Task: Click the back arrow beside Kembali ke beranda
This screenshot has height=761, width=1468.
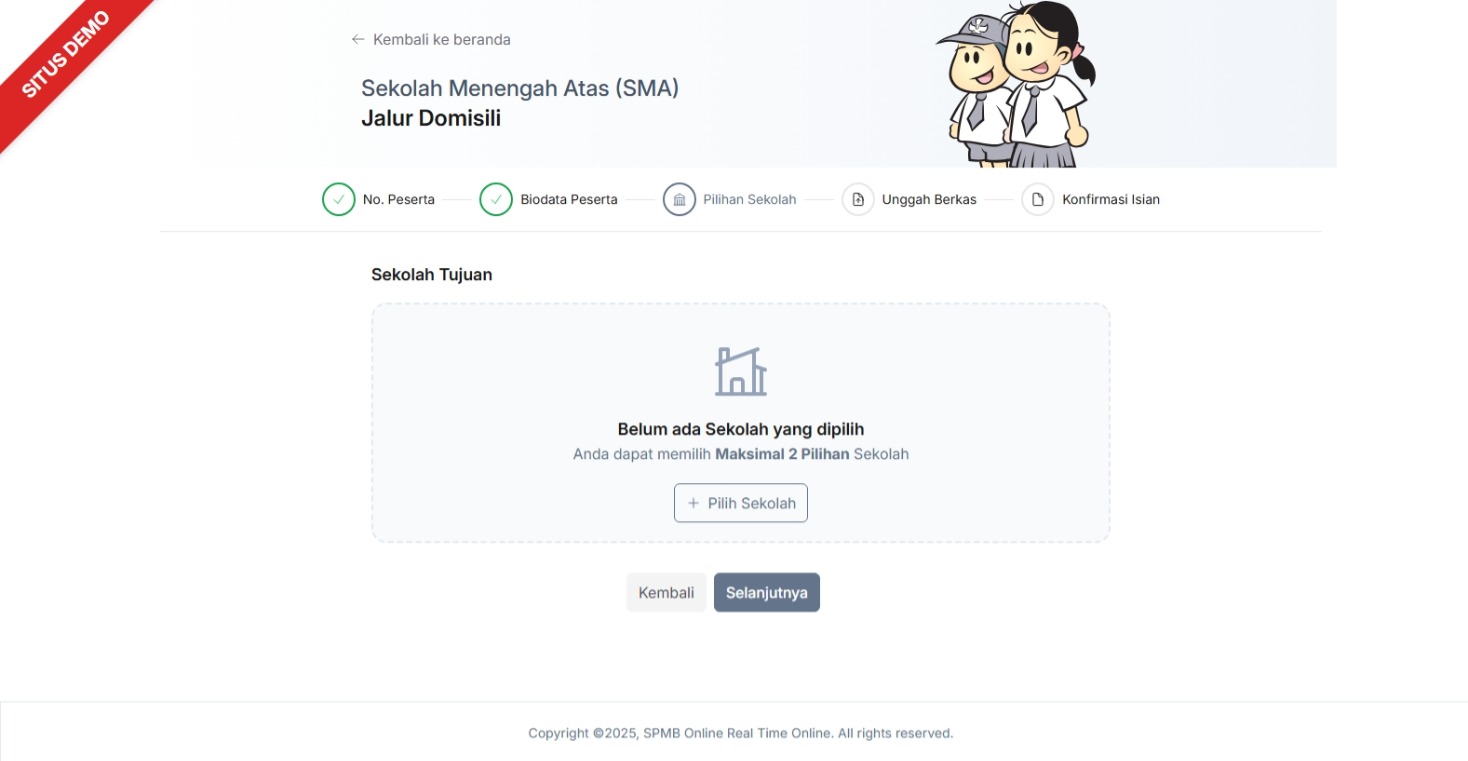Action: pyautogui.click(x=357, y=39)
